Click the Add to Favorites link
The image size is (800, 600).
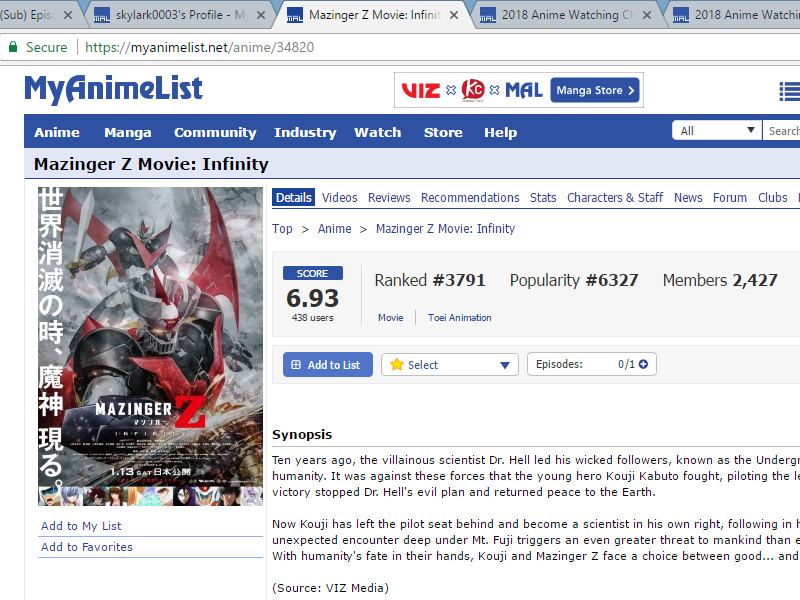tap(87, 547)
